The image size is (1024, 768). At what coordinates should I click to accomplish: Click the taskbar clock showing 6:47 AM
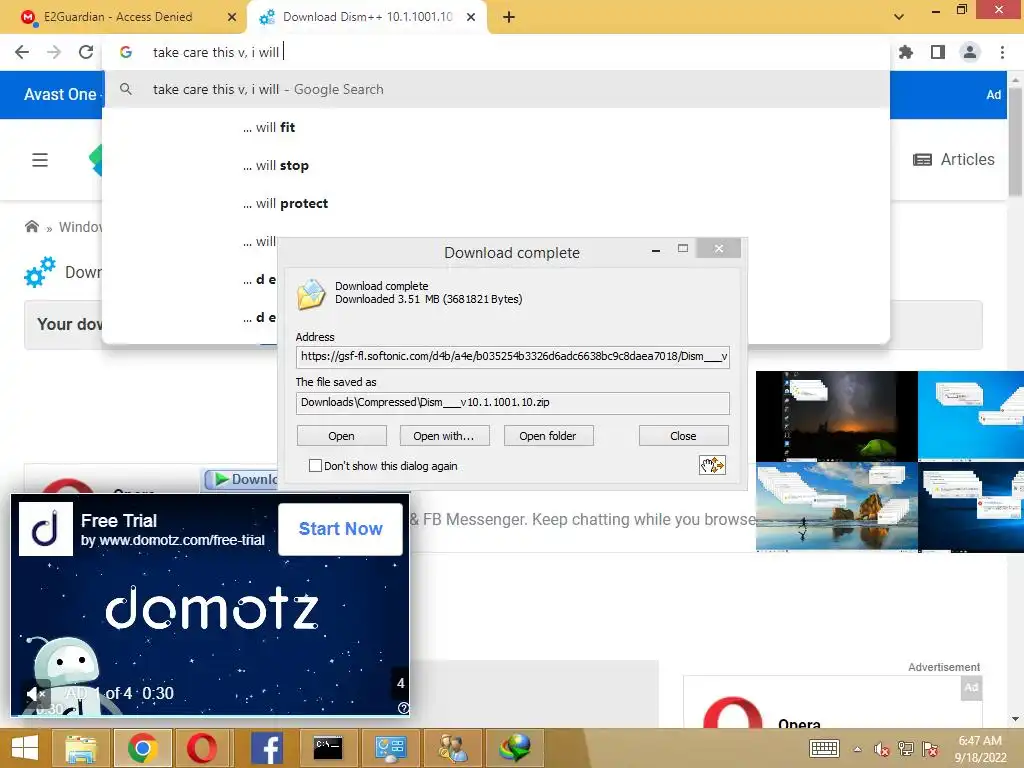(x=980, y=749)
